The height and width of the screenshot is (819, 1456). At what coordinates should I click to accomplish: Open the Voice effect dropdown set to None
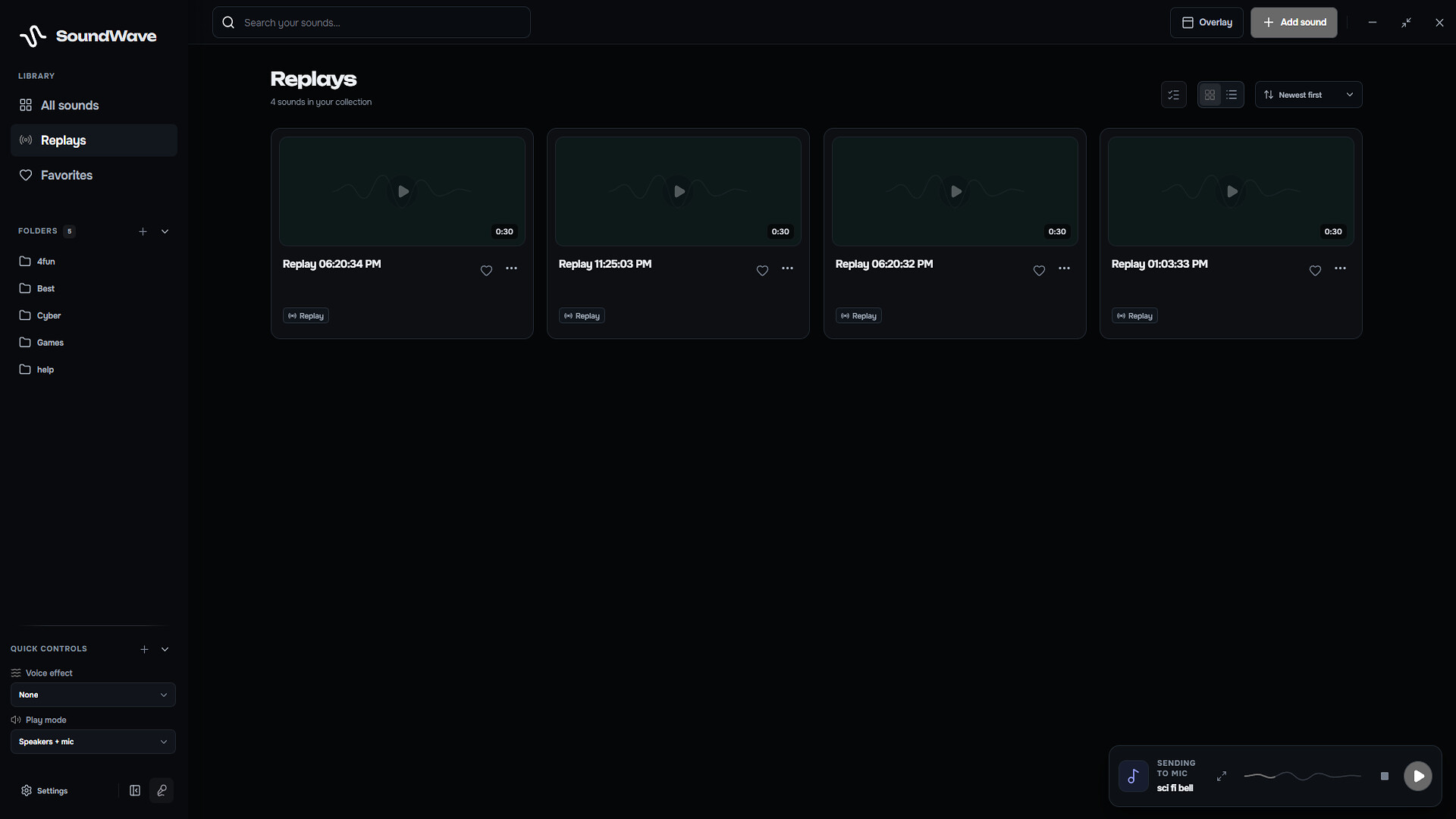point(93,695)
